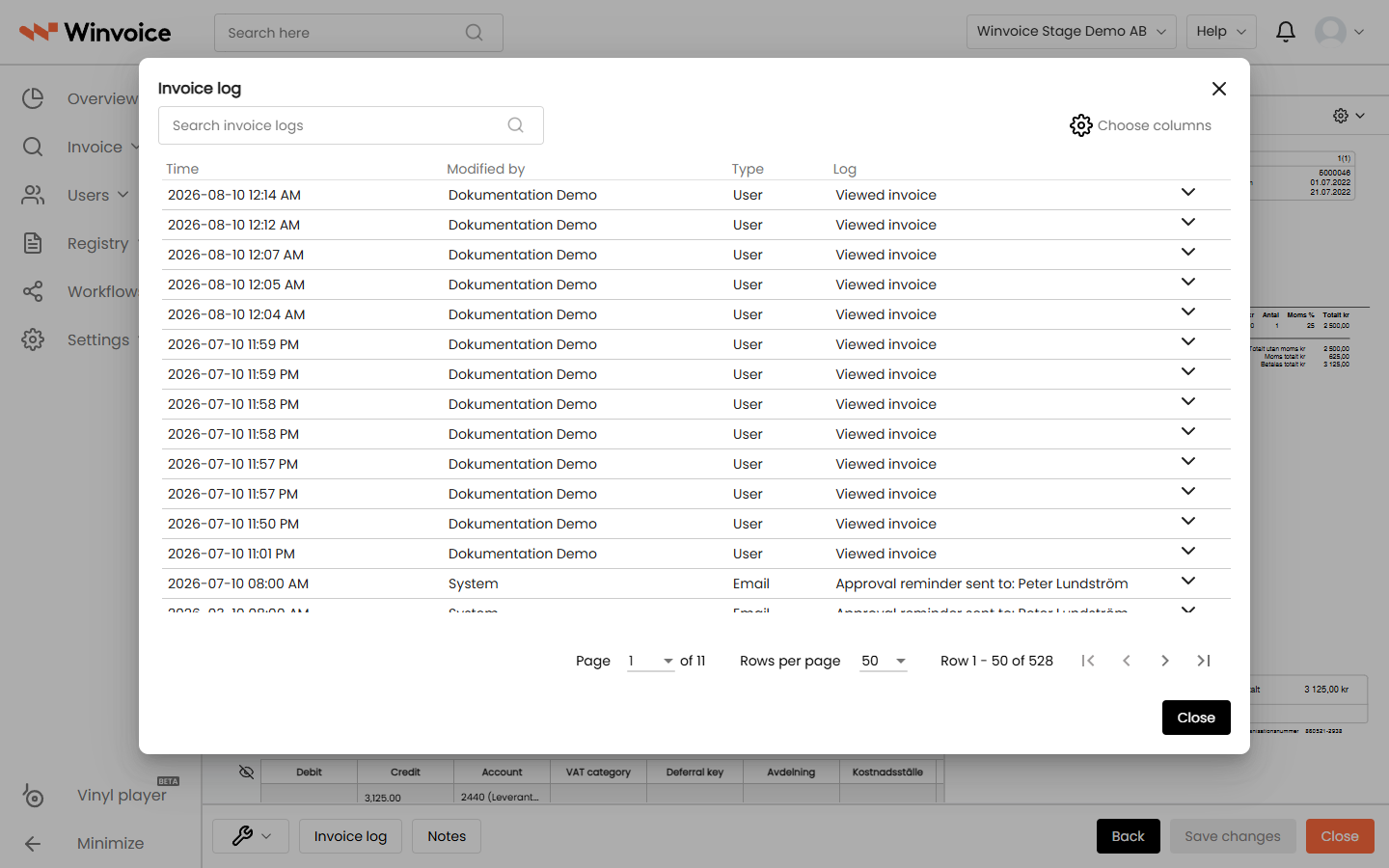The height and width of the screenshot is (868, 1389).
Task: Jump to the last page of logs
Action: (x=1204, y=661)
